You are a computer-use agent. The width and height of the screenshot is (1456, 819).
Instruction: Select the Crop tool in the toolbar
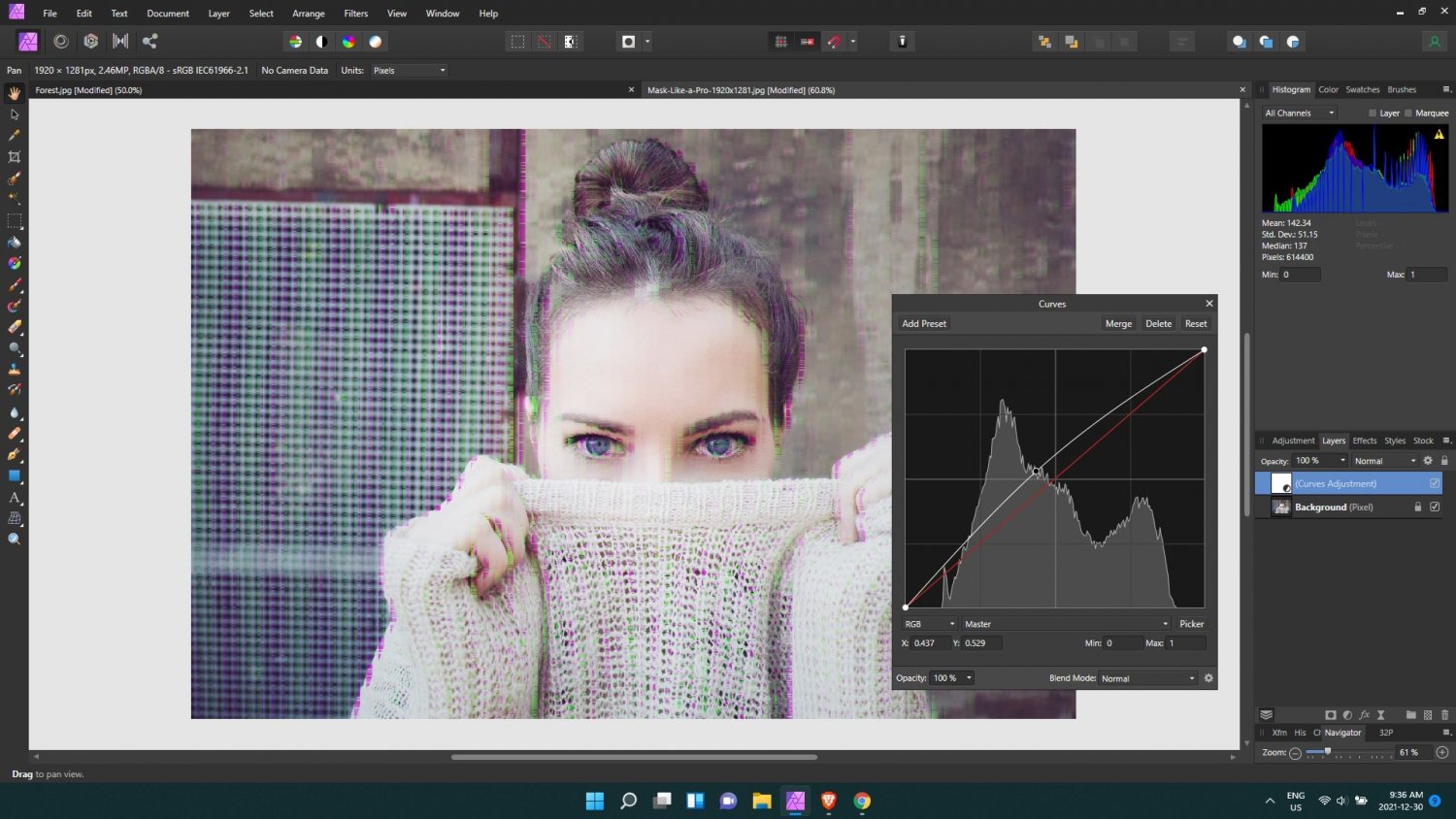pyautogui.click(x=15, y=157)
